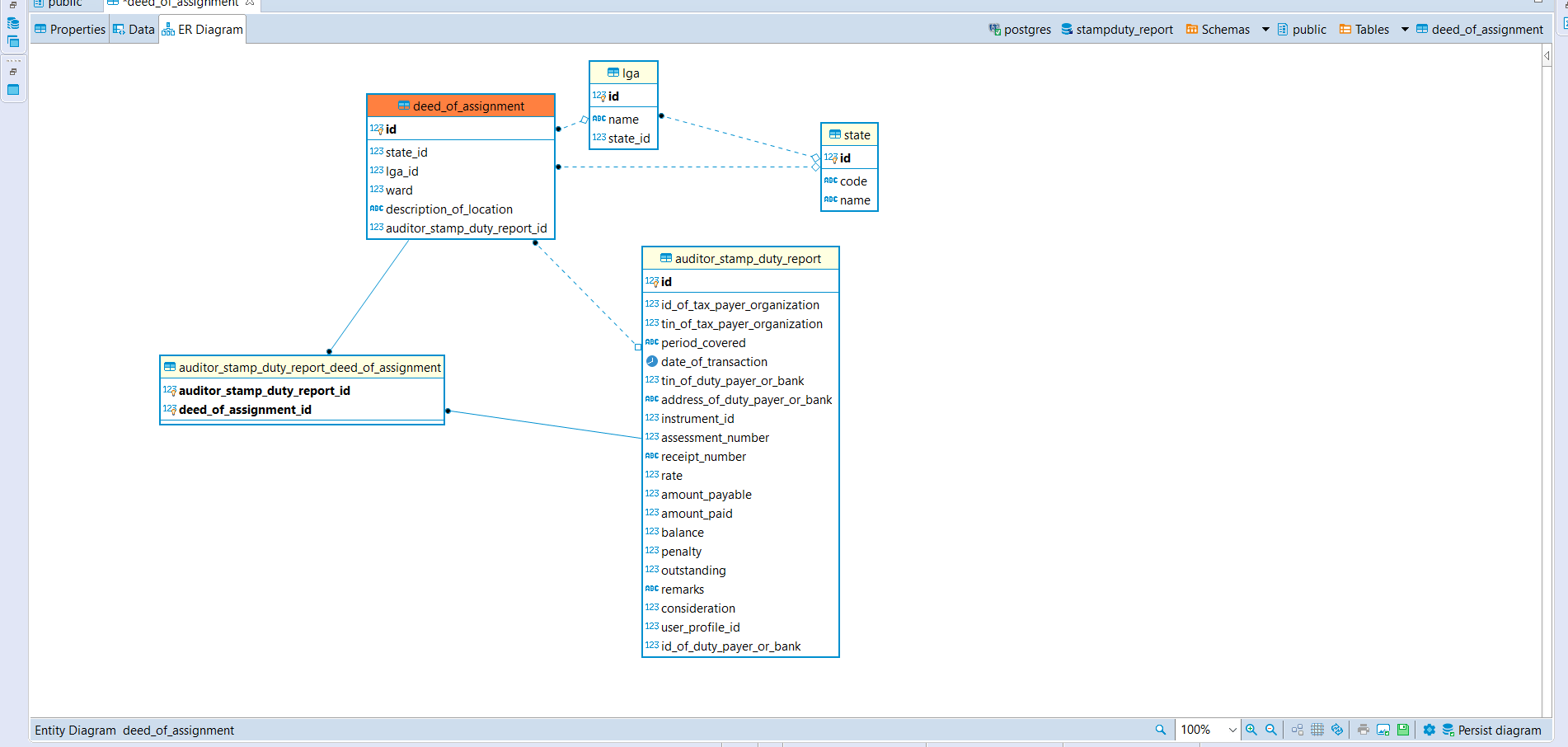
Task: Click the zoom in magnifier icon
Action: tap(1251, 730)
